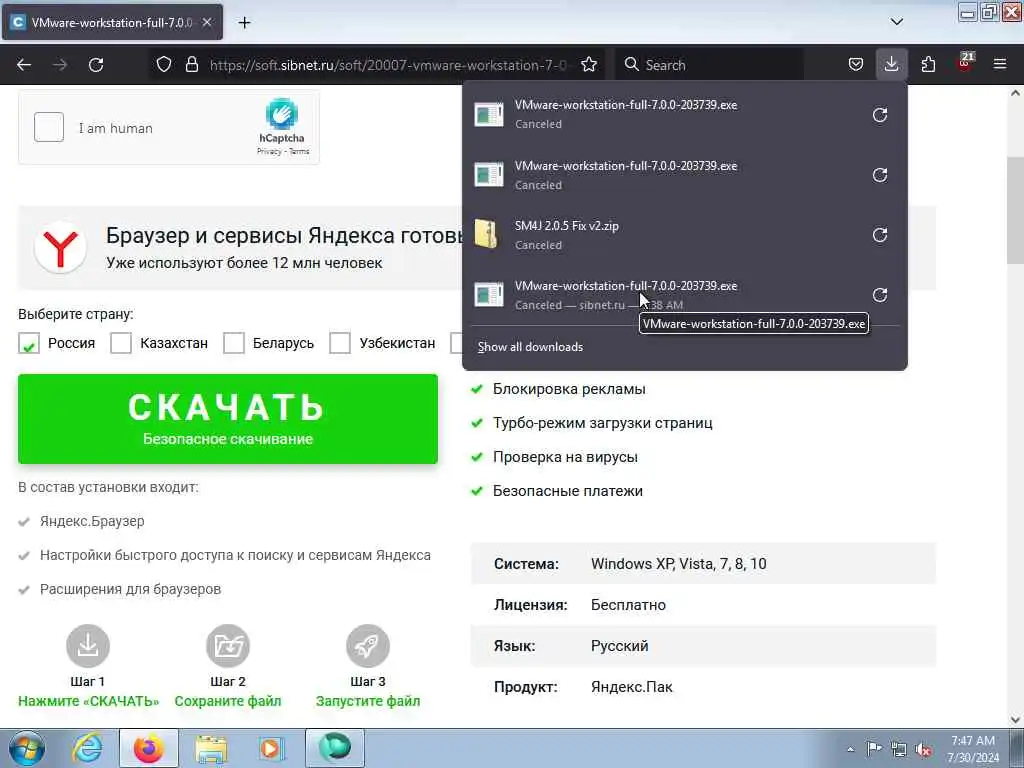Retry the first canceled VMware download
1024x768 pixels.
(x=880, y=115)
